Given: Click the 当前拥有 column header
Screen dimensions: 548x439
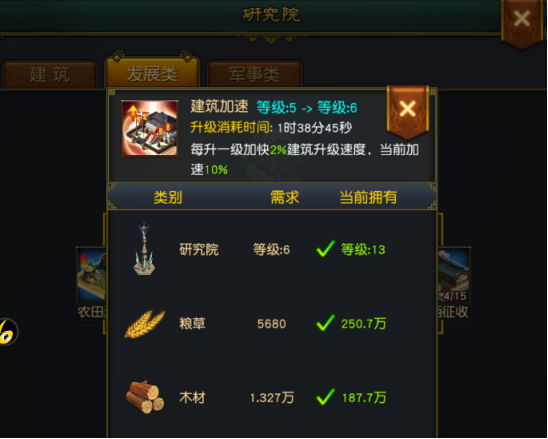Looking at the screenshot, I should [x=368, y=197].
